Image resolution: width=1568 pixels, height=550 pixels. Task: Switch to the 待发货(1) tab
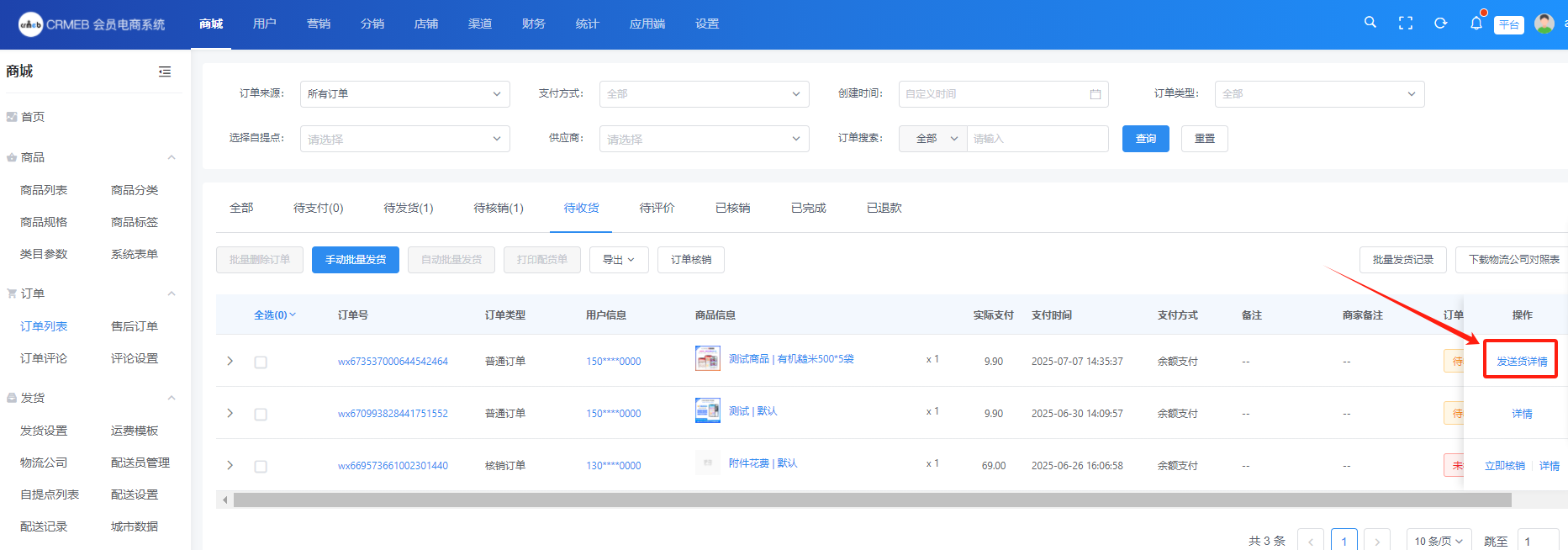409,208
